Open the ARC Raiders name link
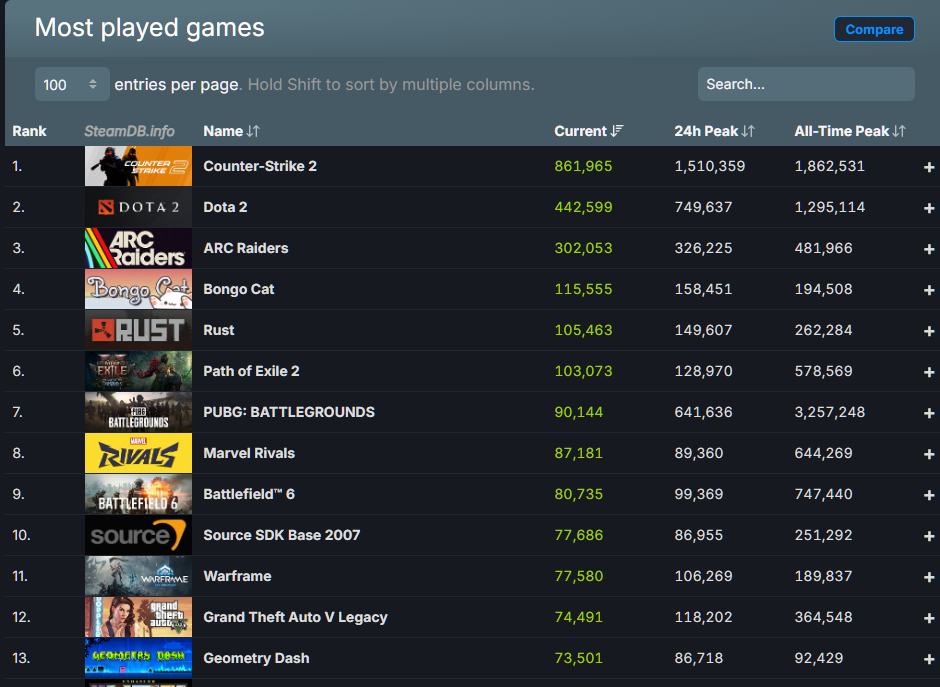940x687 pixels. [x=246, y=248]
